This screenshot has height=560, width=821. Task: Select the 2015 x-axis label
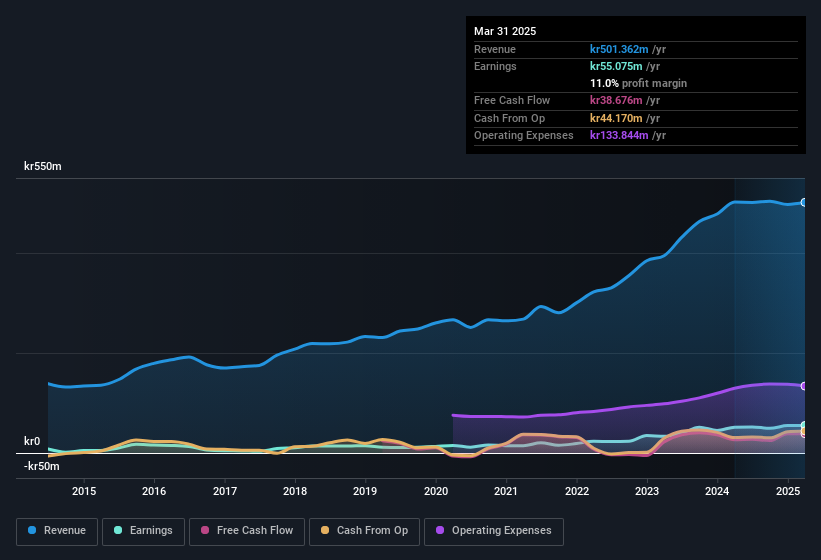(84, 491)
